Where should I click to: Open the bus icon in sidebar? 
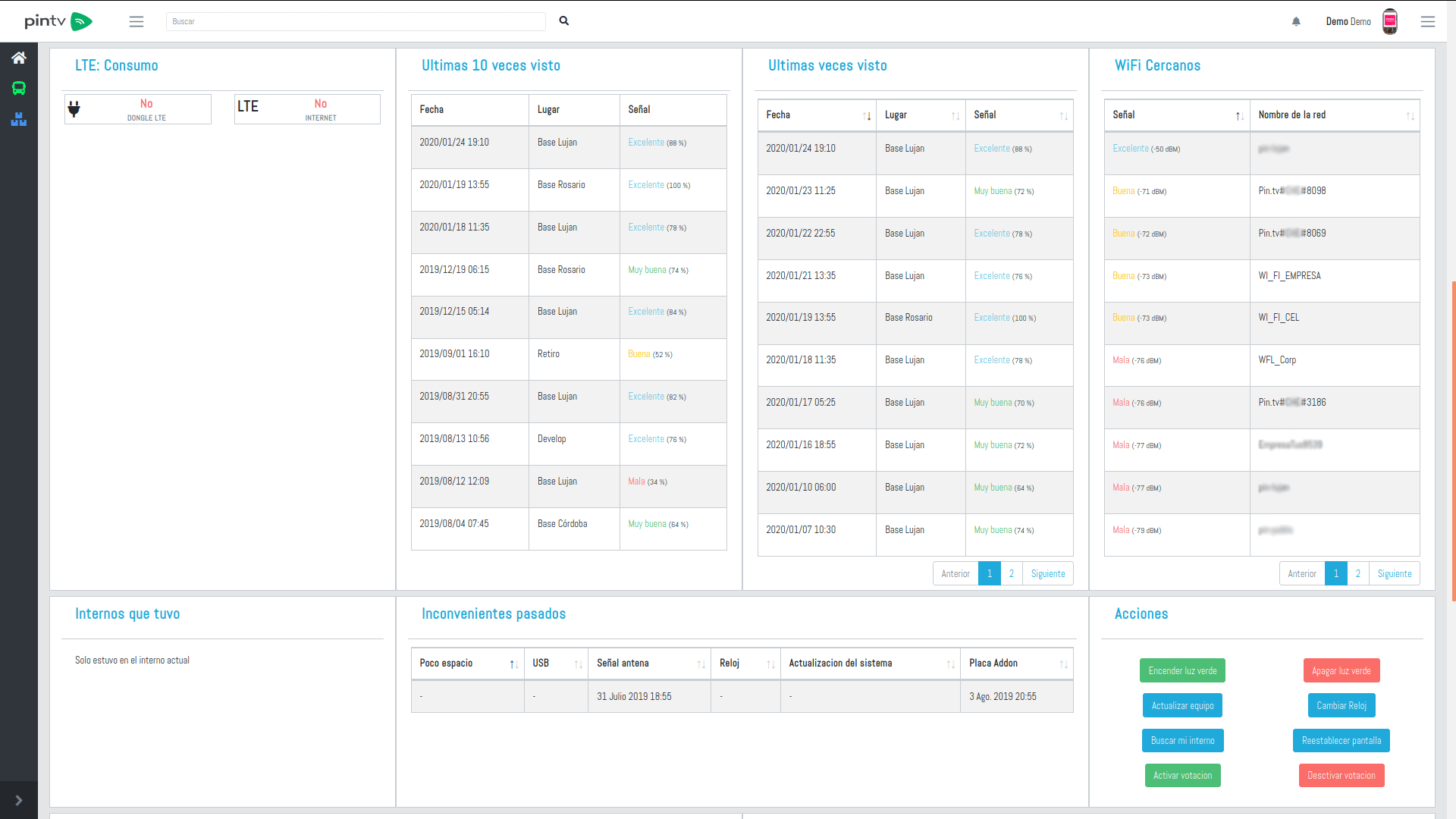(19, 89)
